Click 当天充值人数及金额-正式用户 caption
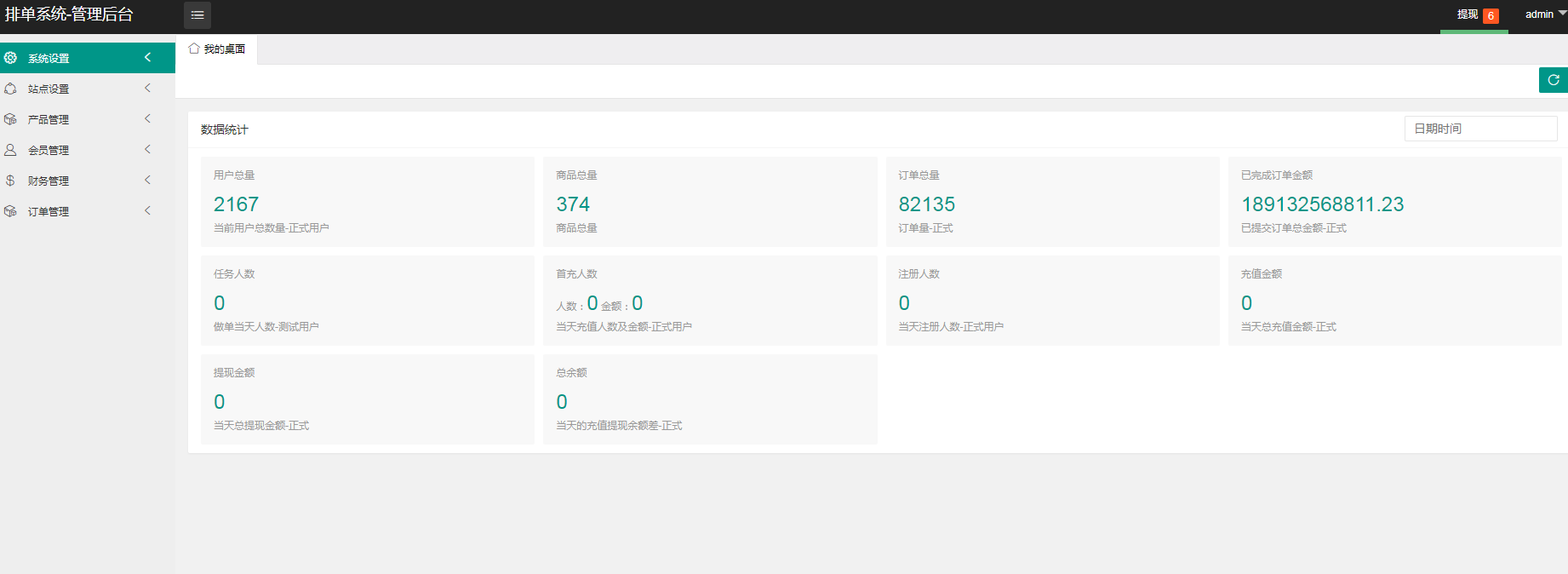Viewport: 1568px width, 574px height. pyautogui.click(x=624, y=327)
